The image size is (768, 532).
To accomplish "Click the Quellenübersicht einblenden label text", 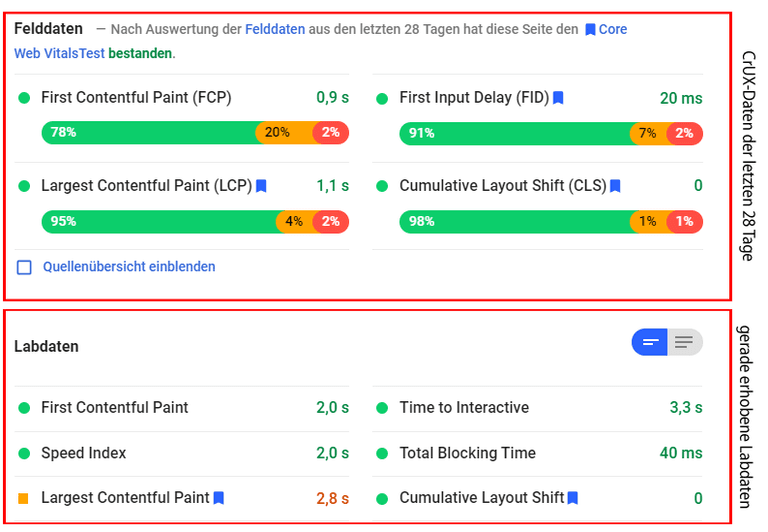I will 129,267.
